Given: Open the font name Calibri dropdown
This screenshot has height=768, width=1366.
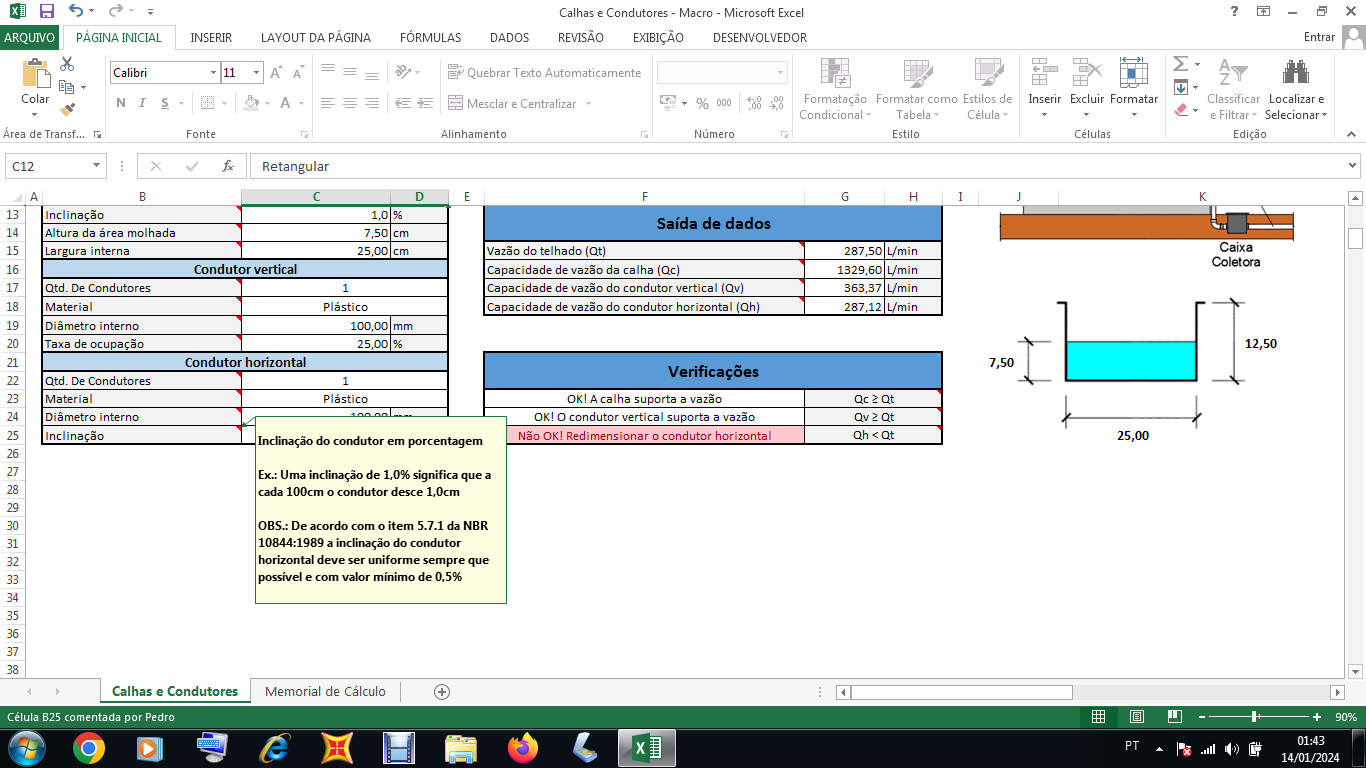Looking at the screenshot, I should pos(213,73).
